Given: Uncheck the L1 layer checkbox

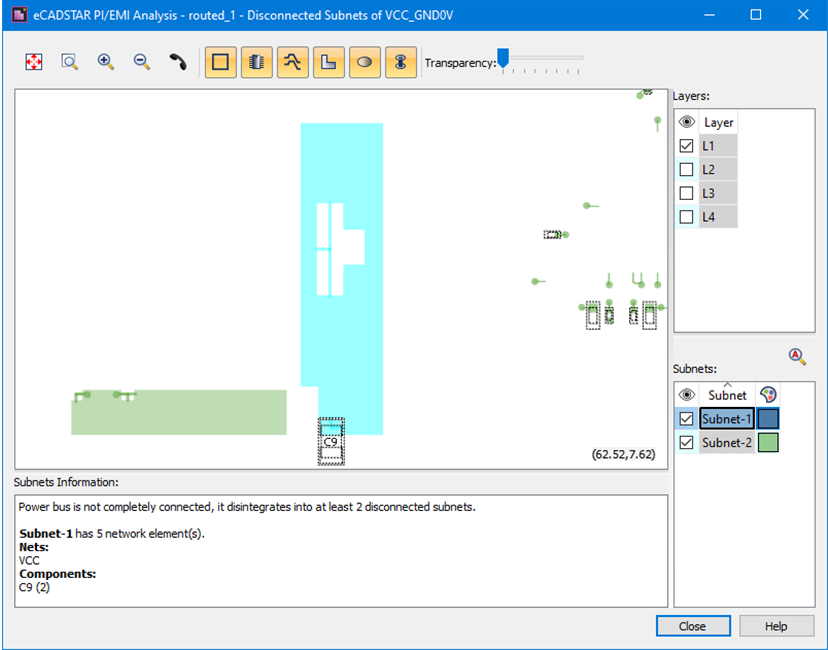Looking at the screenshot, I should (x=686, y=146).
